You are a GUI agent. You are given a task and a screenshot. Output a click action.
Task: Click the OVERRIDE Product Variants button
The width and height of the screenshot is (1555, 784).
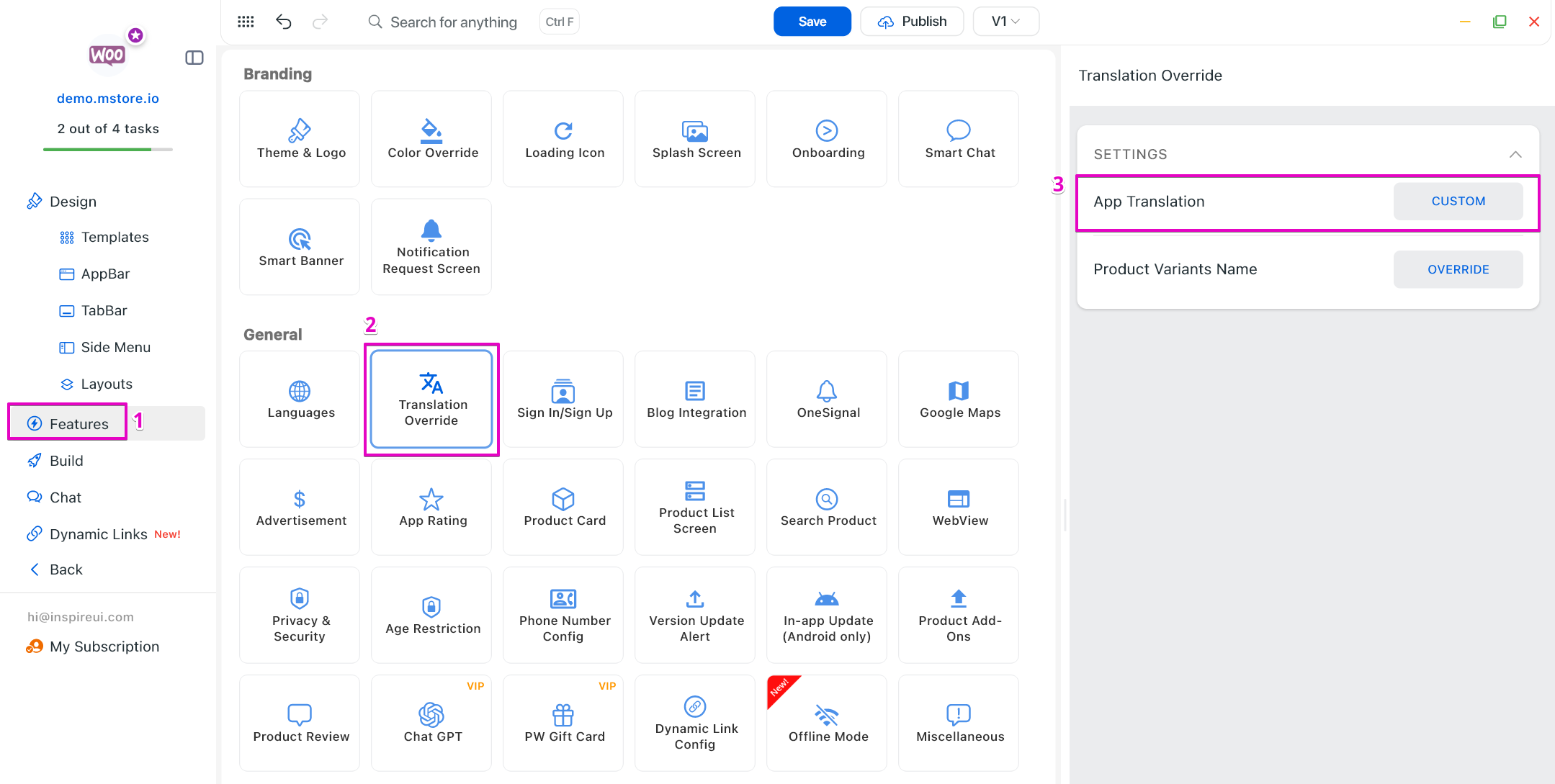click(x=1458, y=269)
